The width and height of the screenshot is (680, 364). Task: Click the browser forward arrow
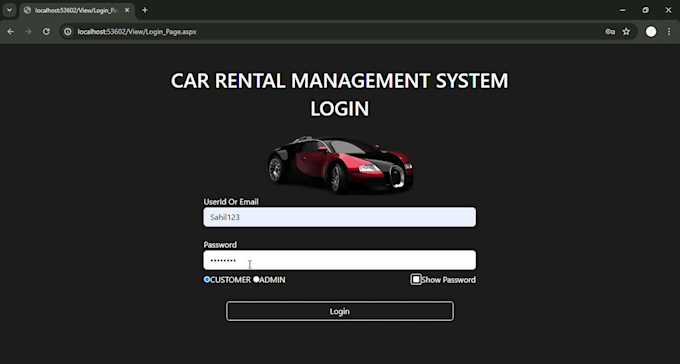(x=28, y=32)
